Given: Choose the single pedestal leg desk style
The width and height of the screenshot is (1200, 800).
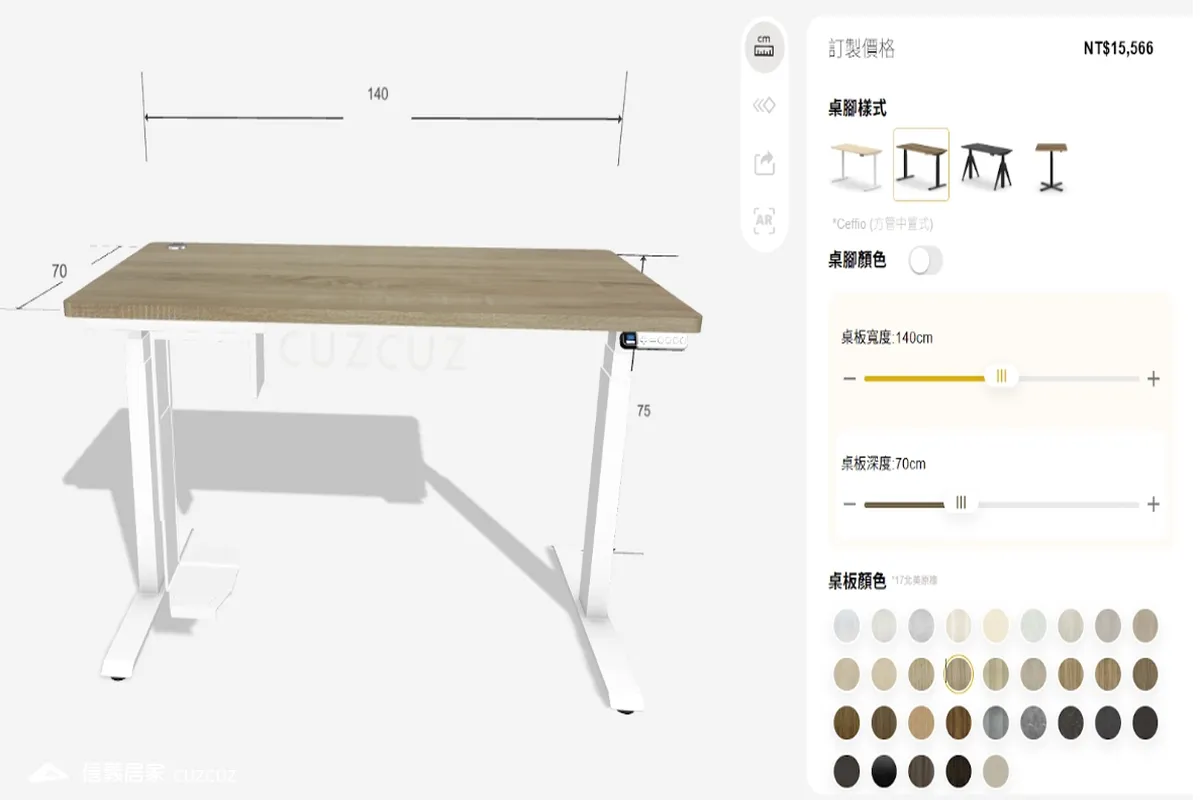Looking at the screenshot, I should [x=1050, y=165].
